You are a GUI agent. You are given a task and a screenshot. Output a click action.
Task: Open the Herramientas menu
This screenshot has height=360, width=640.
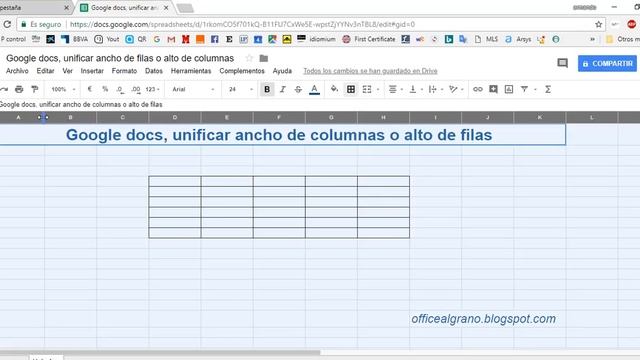click(x=191, y=71)
